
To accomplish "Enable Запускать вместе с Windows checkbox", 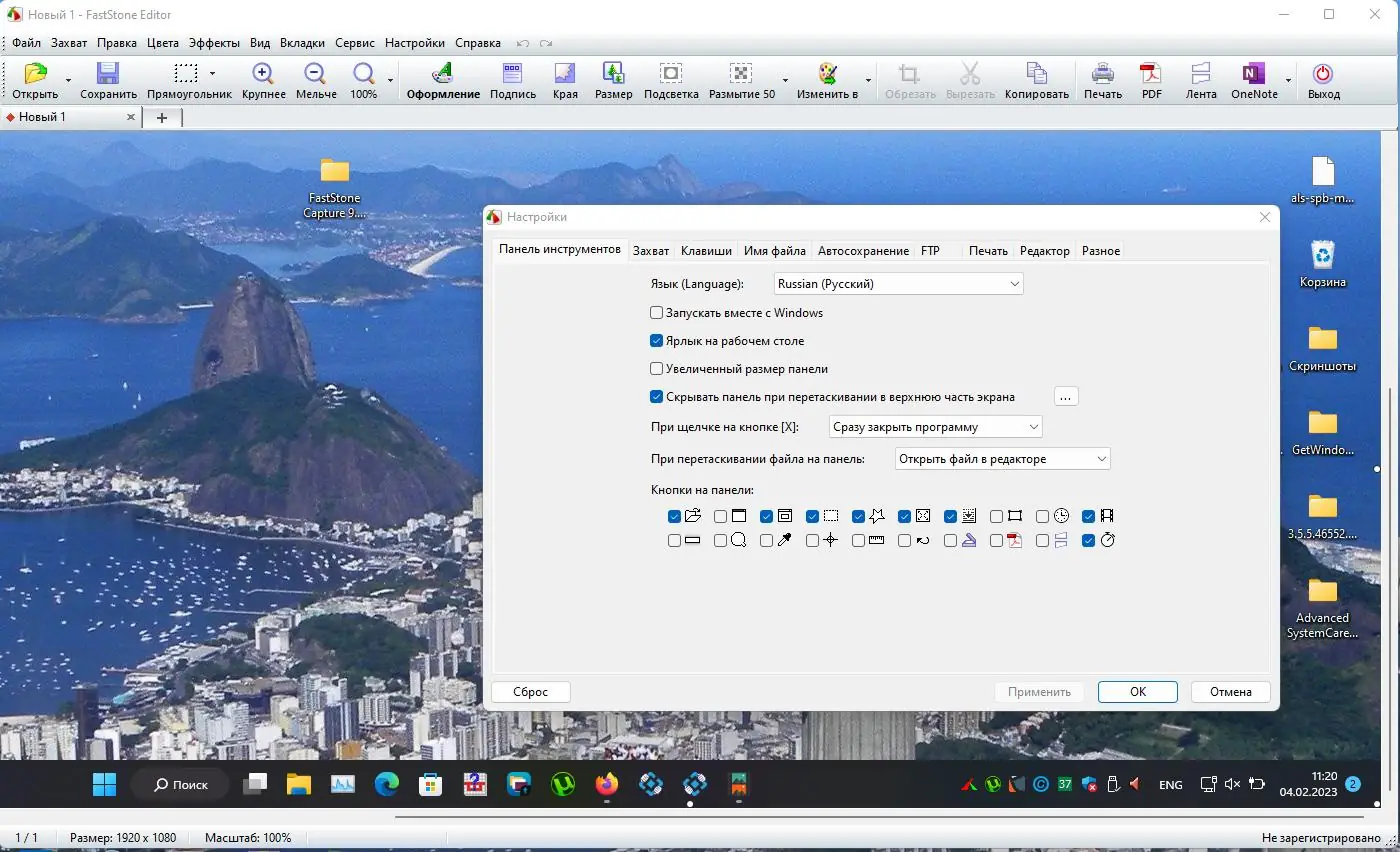I will [x=657, y=313].
